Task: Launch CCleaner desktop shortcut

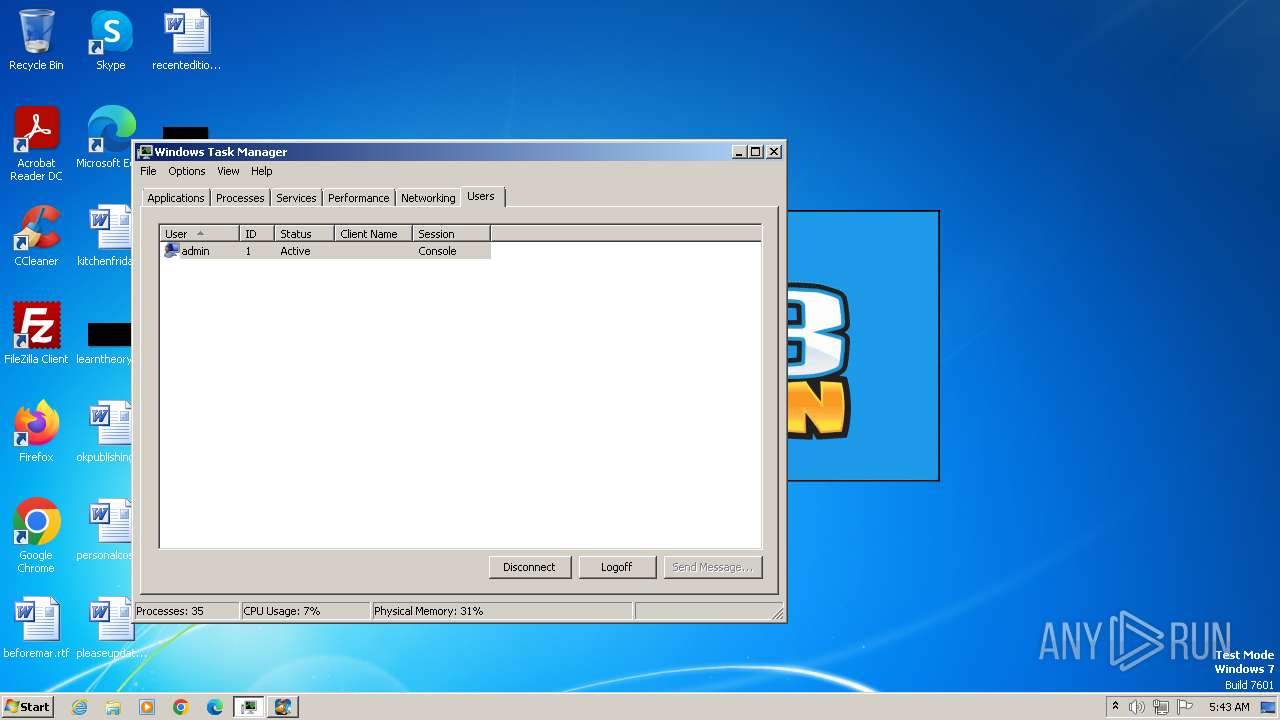Action: coord(36,236)
